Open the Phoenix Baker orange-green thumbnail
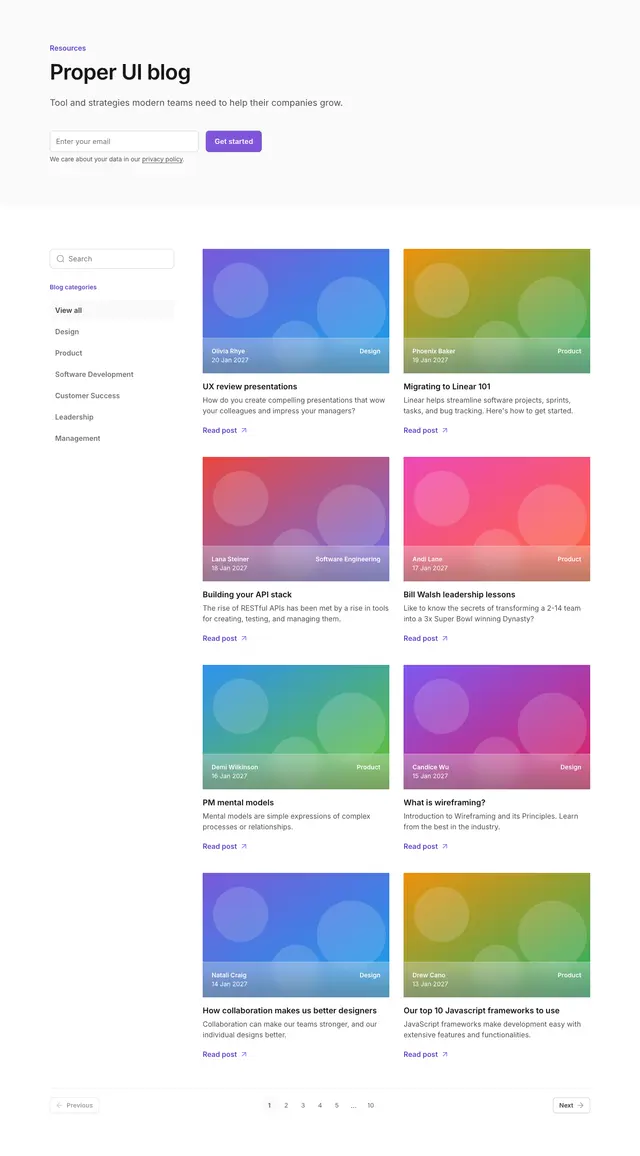This screenshot has height=1156, width=640. click(x=496, y=311)
